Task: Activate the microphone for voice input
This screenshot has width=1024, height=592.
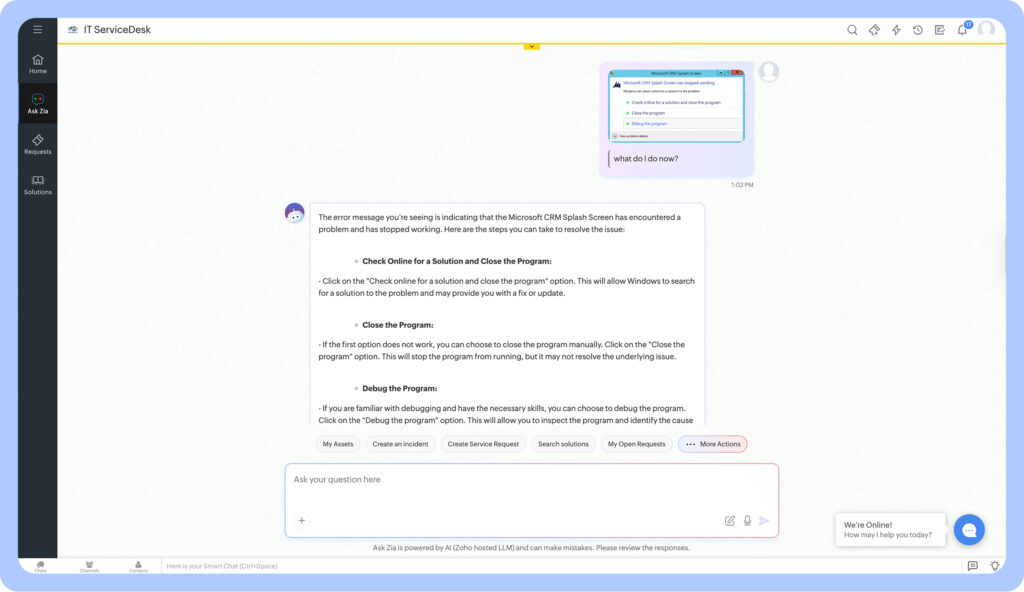Action: [x=746, y=520]
